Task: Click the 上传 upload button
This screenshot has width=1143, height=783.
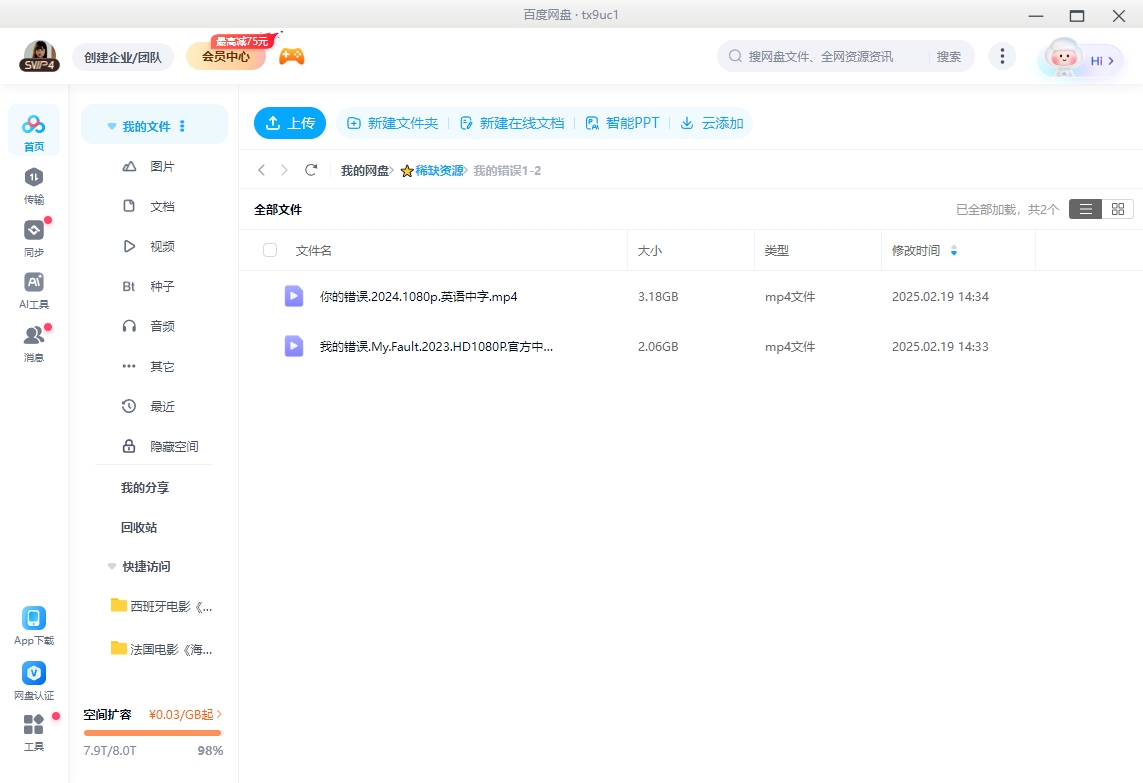Action: (289, 122)
